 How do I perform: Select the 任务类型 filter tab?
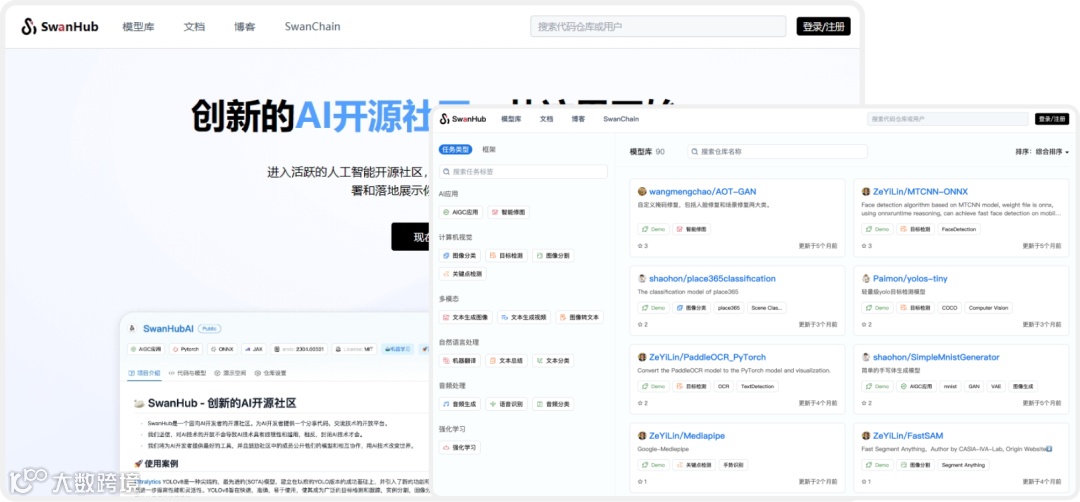(455, 149)
